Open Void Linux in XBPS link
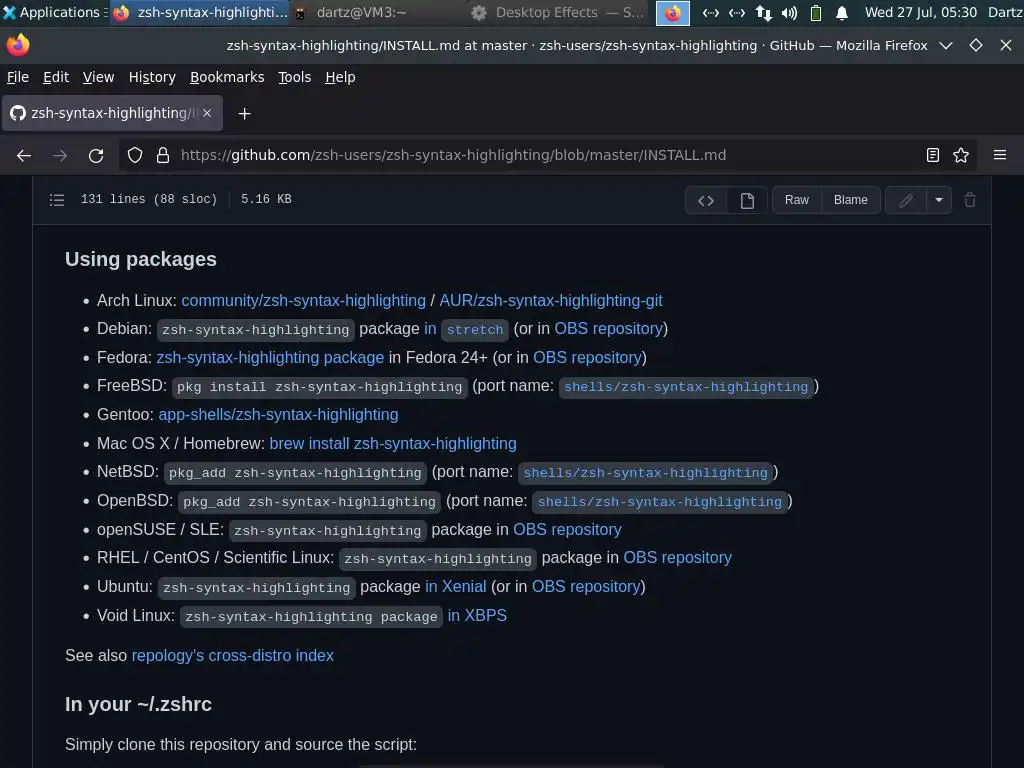Image resolution: width=1024 pixels, height=768 pixels. pyautogui.click(x=477, y=616)
